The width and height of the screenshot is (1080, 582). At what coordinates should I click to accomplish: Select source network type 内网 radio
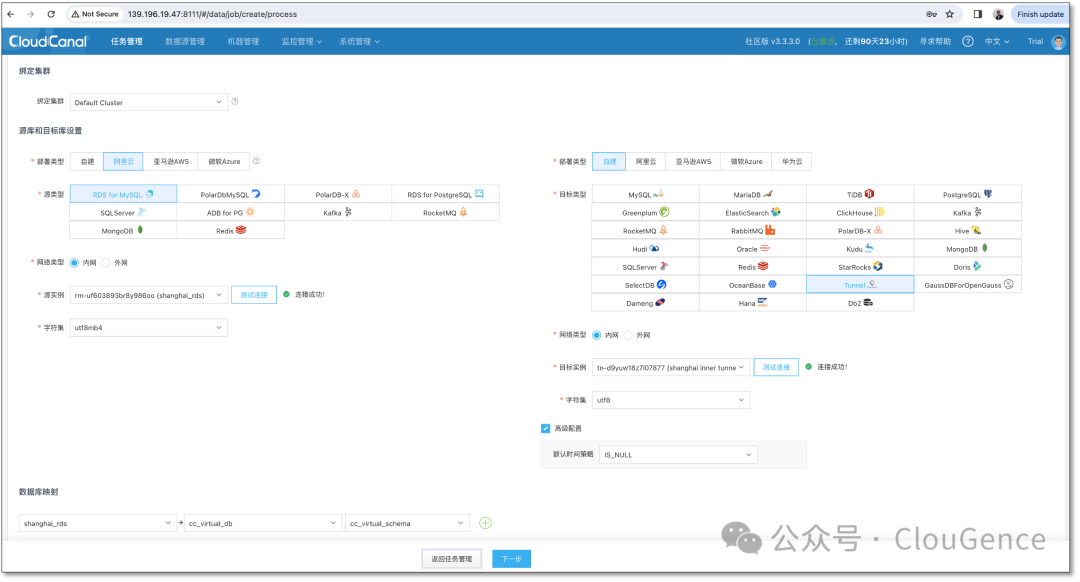coord(74,262)
